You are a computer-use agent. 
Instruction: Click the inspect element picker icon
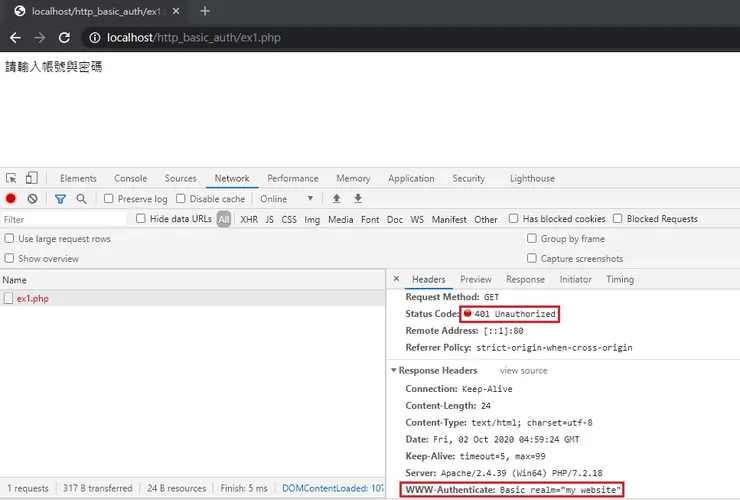11,178
